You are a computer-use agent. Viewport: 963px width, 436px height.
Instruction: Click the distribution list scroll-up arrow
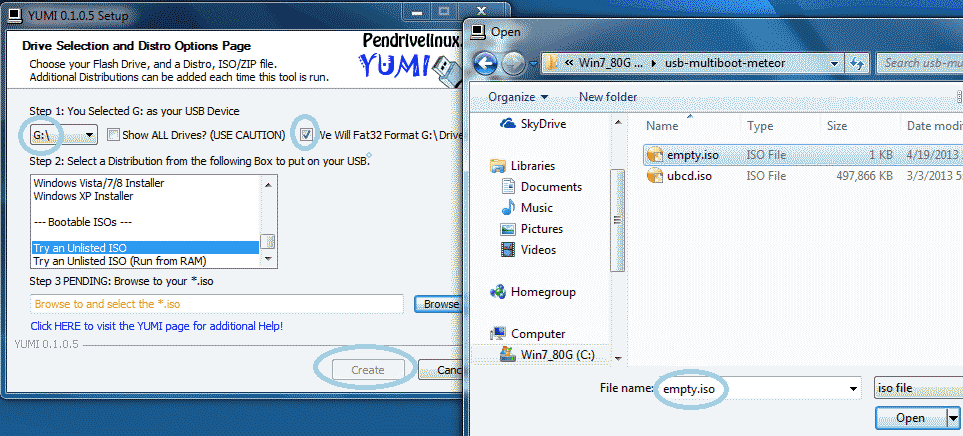267,183
